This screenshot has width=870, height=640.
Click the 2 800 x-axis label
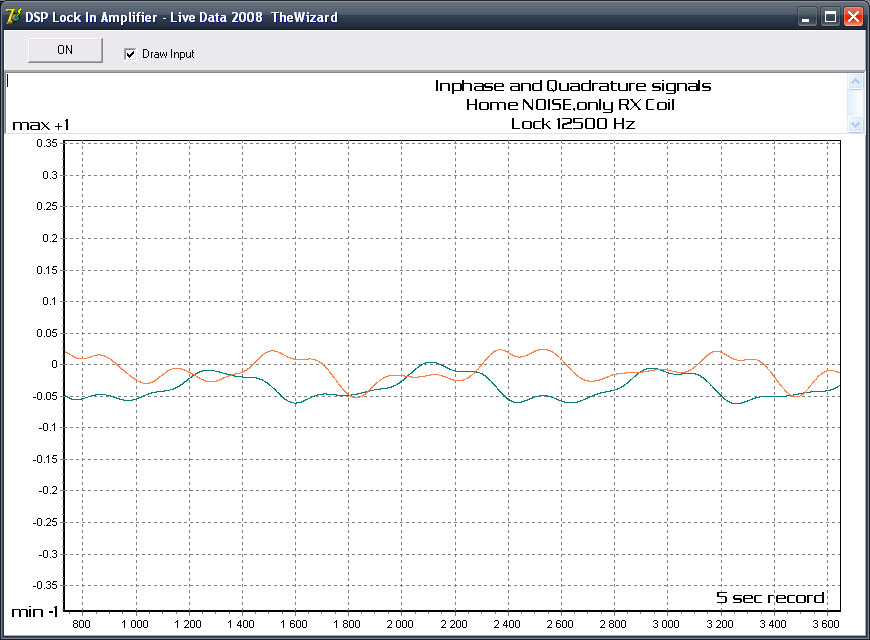pyautogui.click(x=613, y=624)
